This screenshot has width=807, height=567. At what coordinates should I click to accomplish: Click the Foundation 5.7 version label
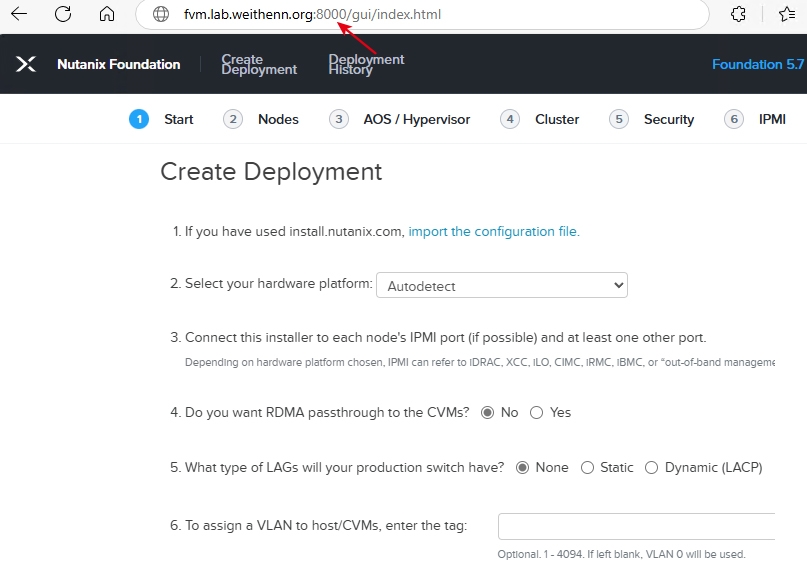[x=758, y=64]
